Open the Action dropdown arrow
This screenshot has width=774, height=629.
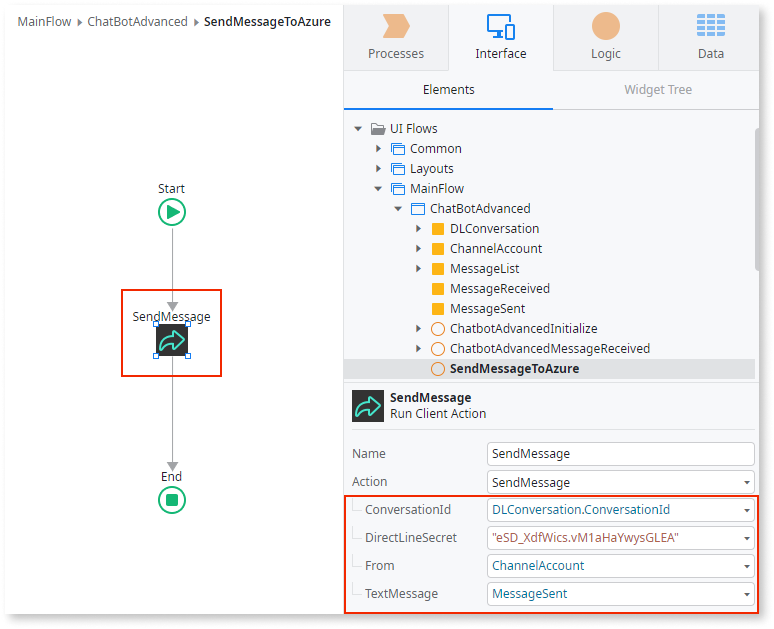746,482
